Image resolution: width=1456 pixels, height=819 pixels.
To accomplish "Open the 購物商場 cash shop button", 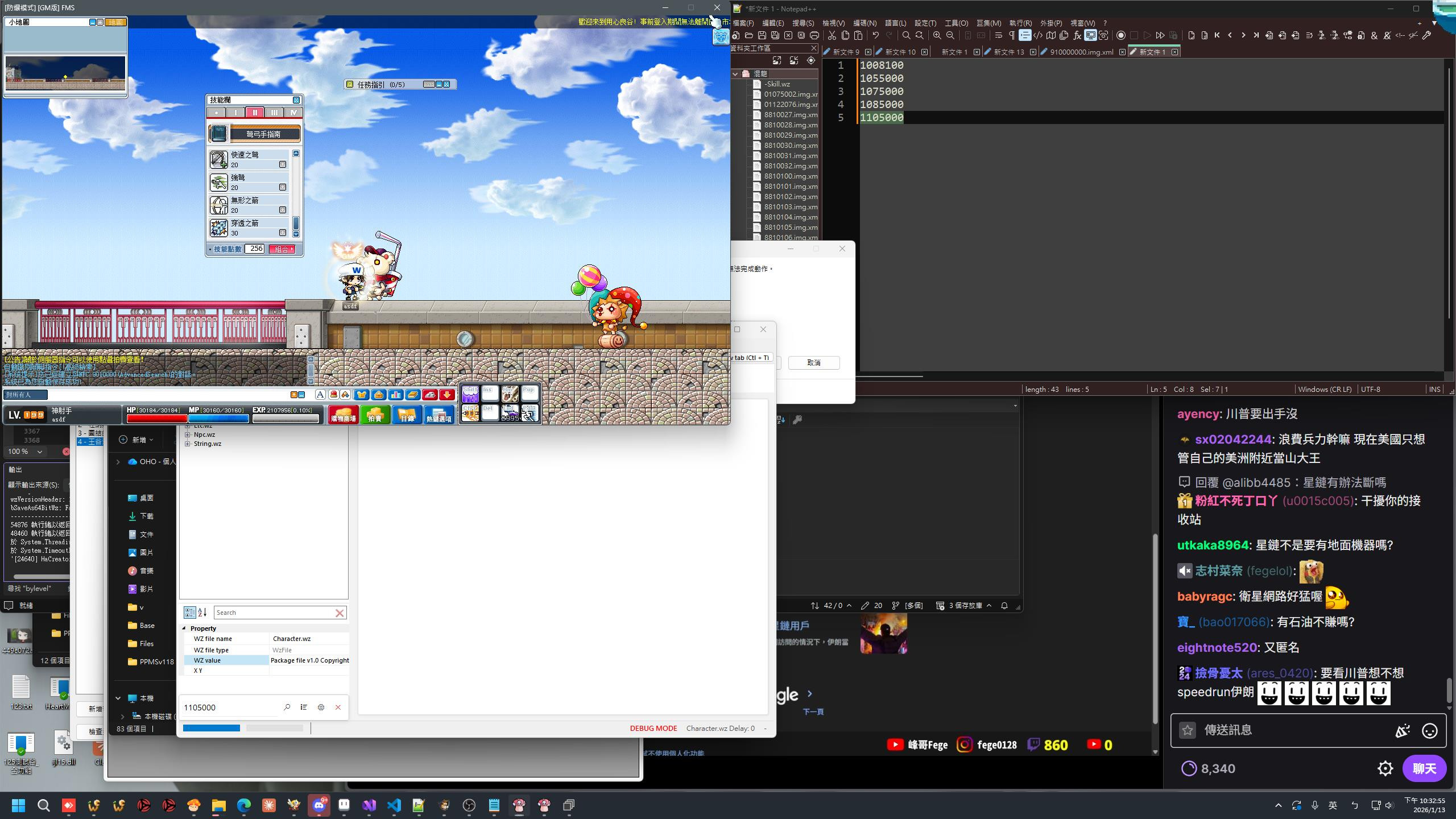I will click(343, 415).
